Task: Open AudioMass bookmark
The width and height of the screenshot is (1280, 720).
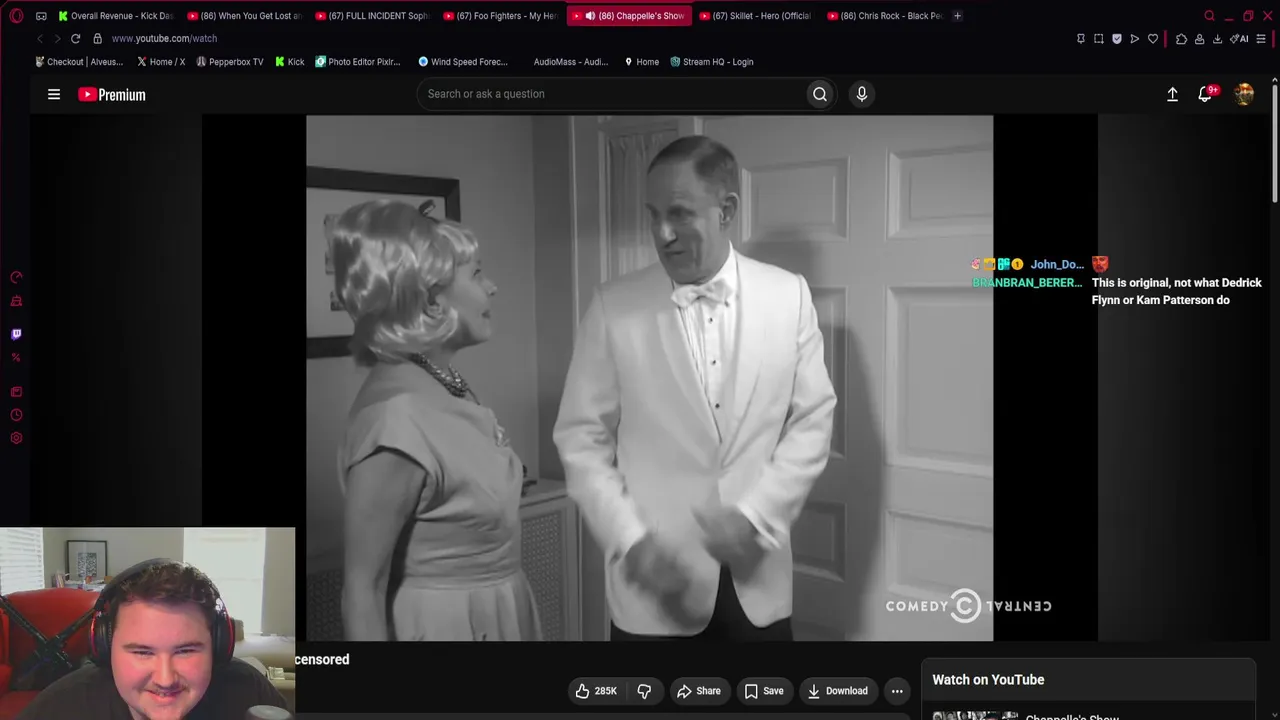Action: click(569, 62)
